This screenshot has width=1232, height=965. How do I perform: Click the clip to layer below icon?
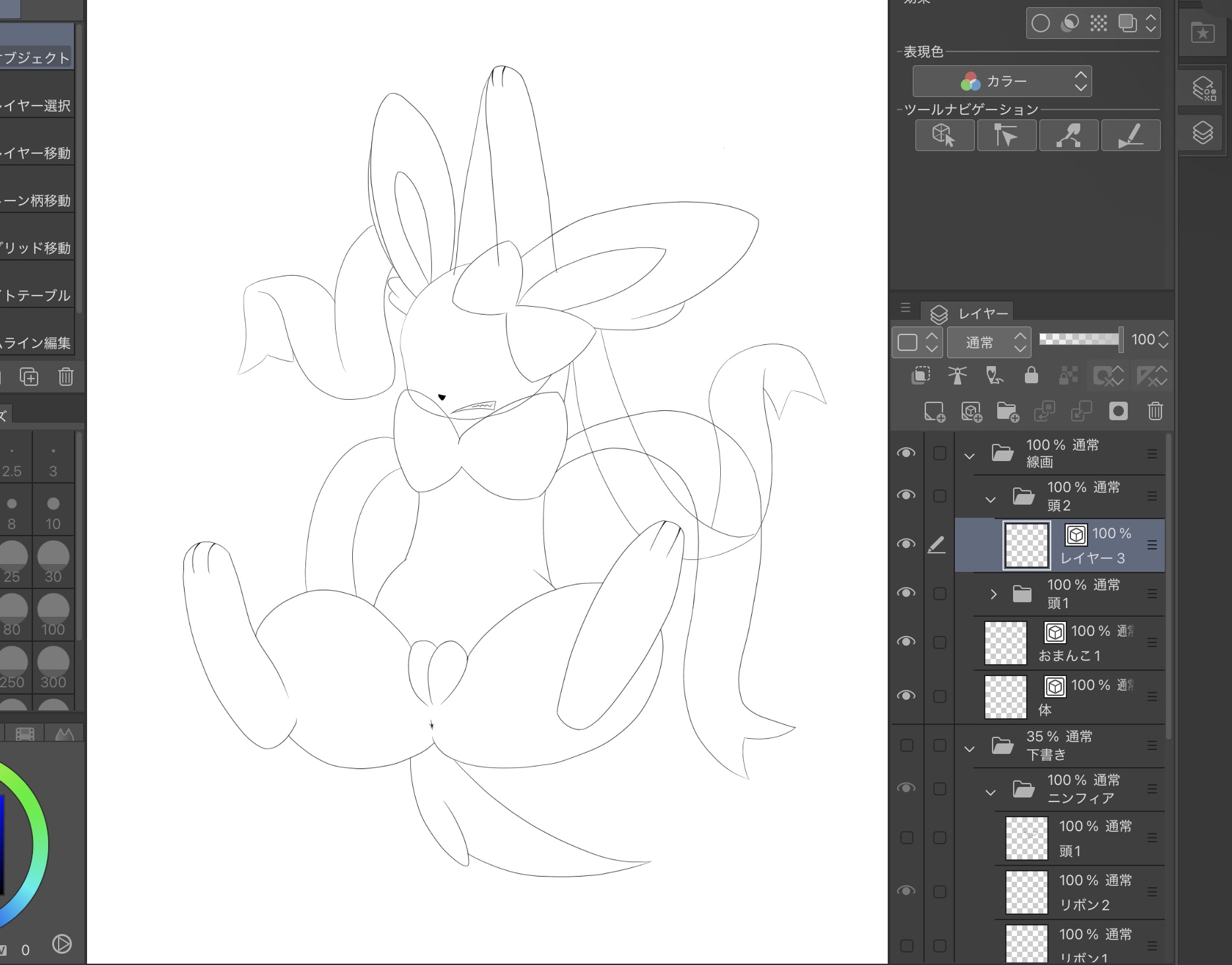tap(921, 375)
